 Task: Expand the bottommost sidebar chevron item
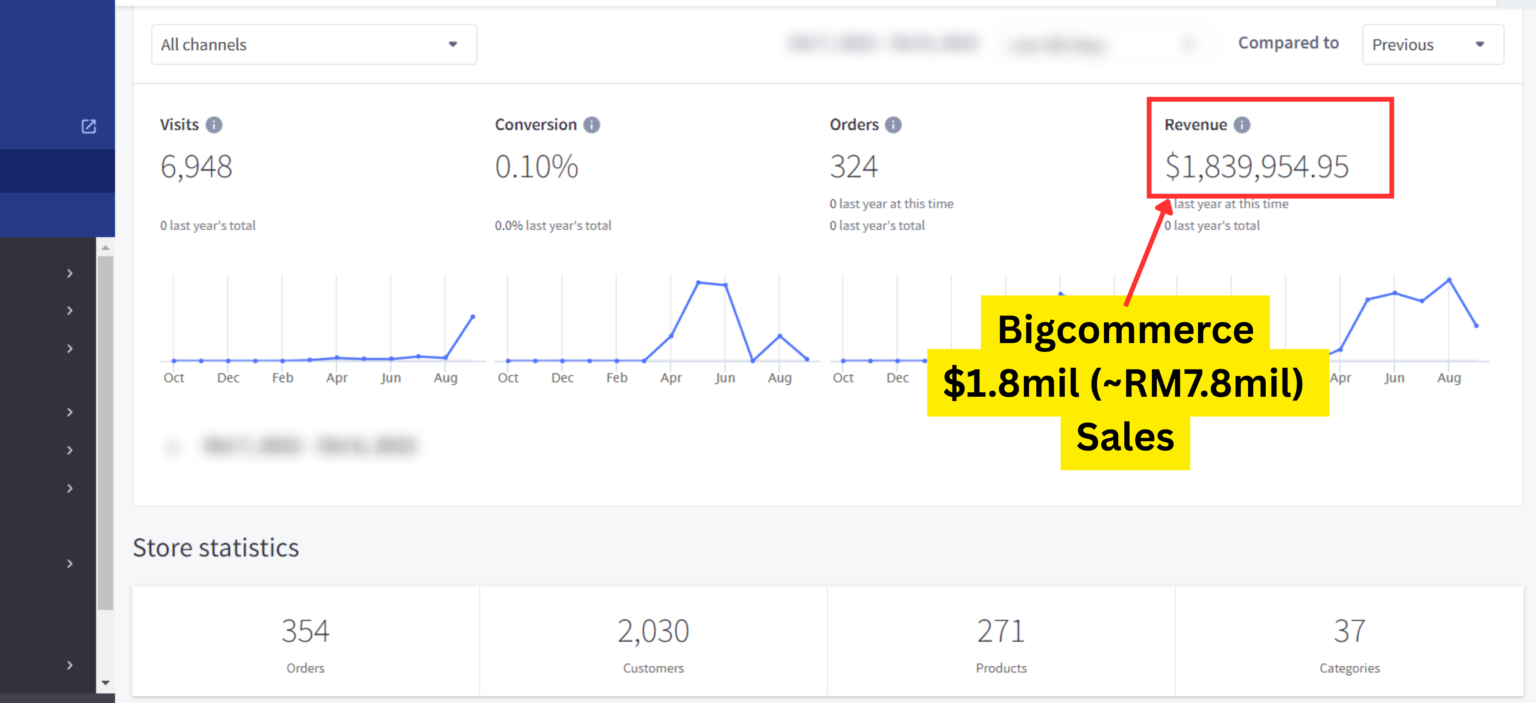(70, 665)
